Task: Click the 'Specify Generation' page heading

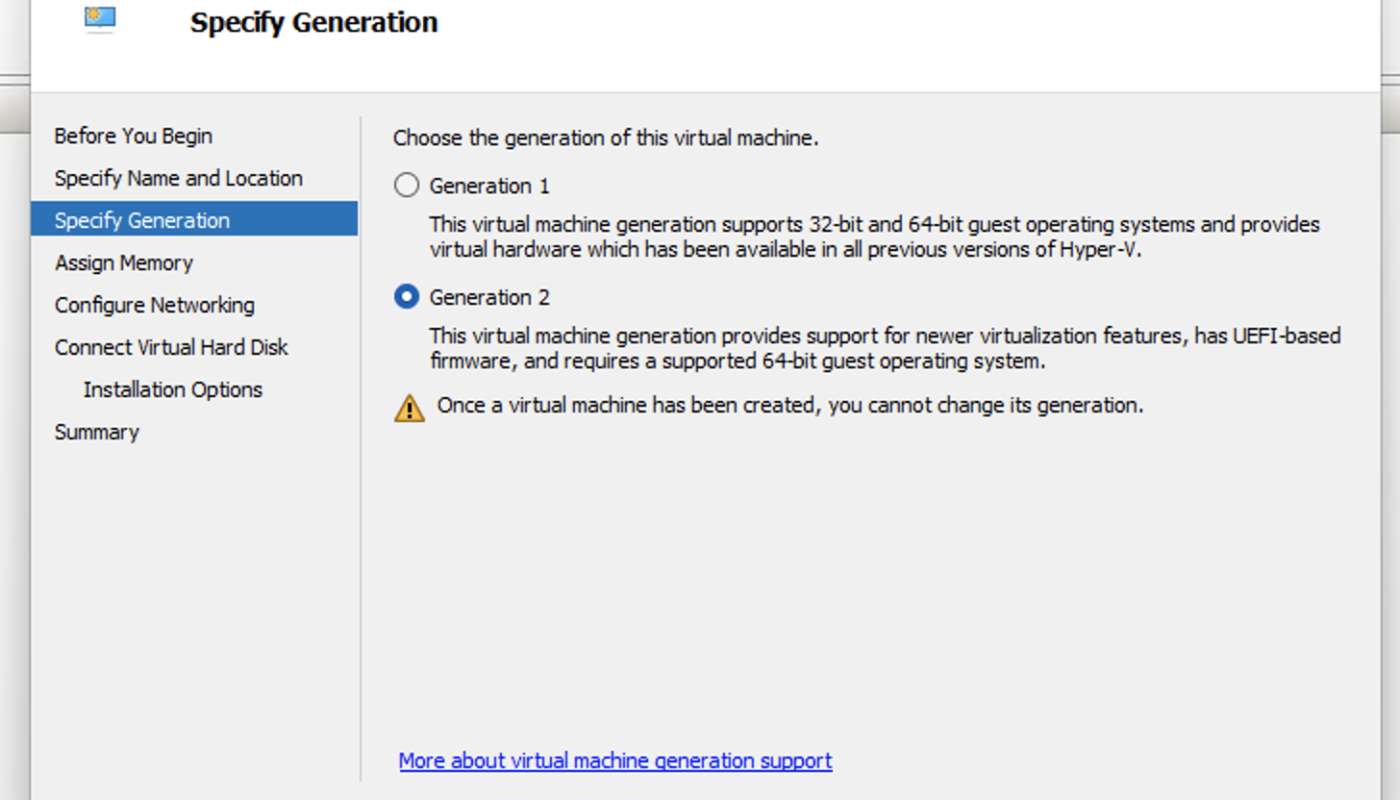Action: point(314,22)
